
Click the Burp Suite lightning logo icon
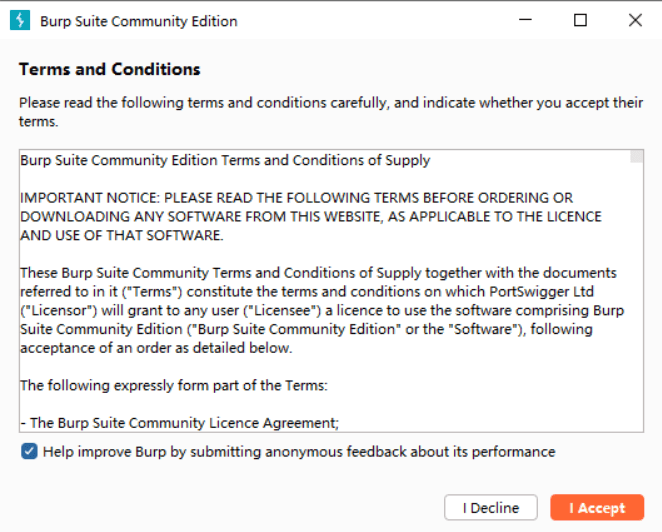(20, 21)
